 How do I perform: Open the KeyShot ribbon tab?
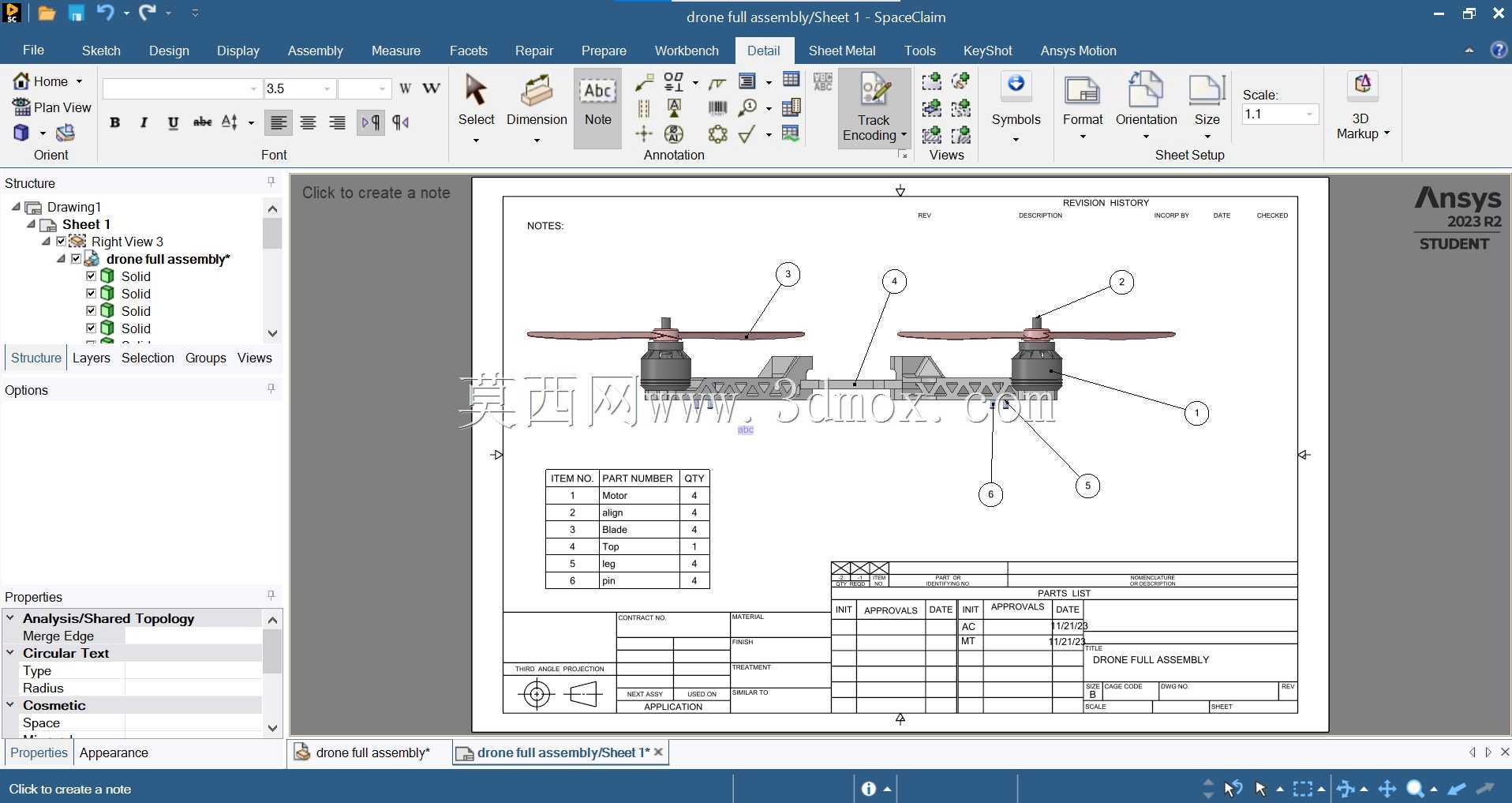pyautogui.click(x=987, y=51)
